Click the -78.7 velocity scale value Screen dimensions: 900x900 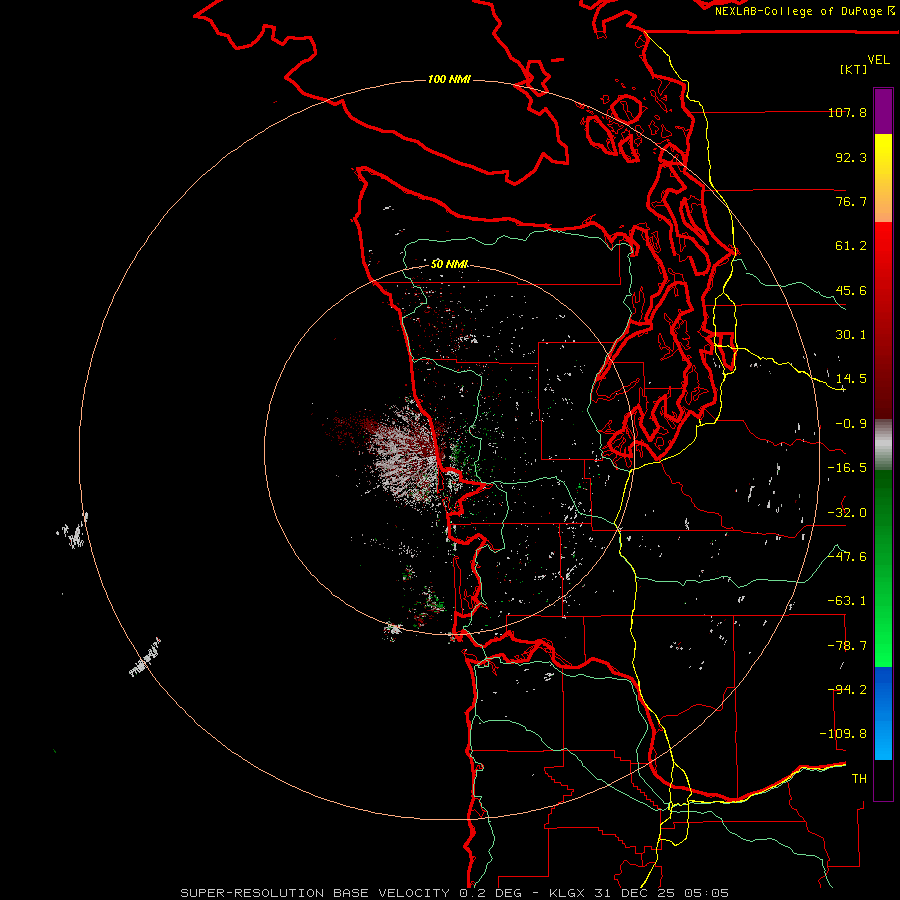click(847, 646)
